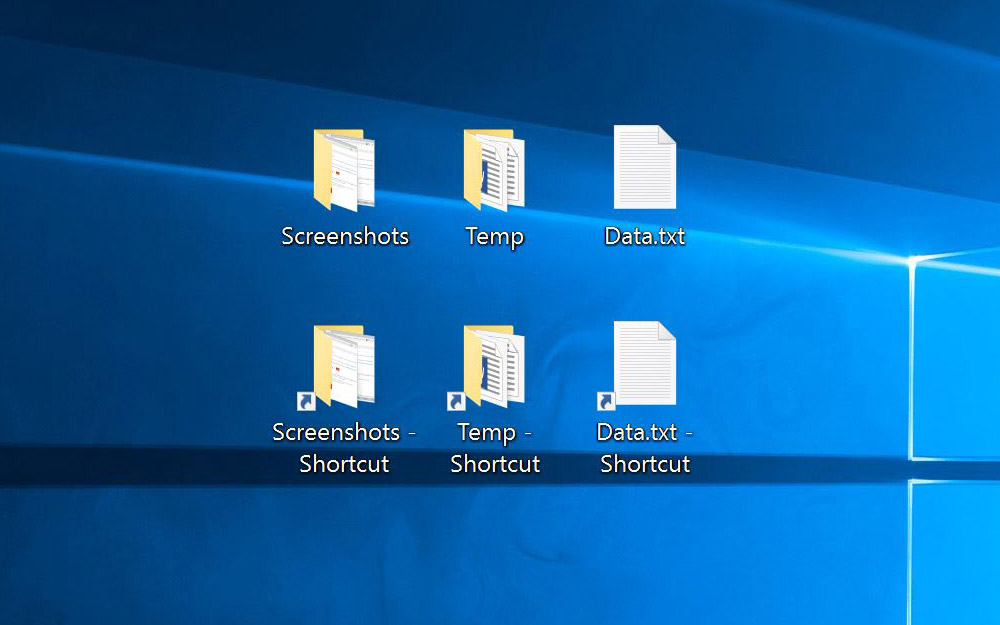The height and width of the screenshot is (625, 1000).
Task: Click the 'Temp - Shortcut' label text
Action: (x=495, y=448)
